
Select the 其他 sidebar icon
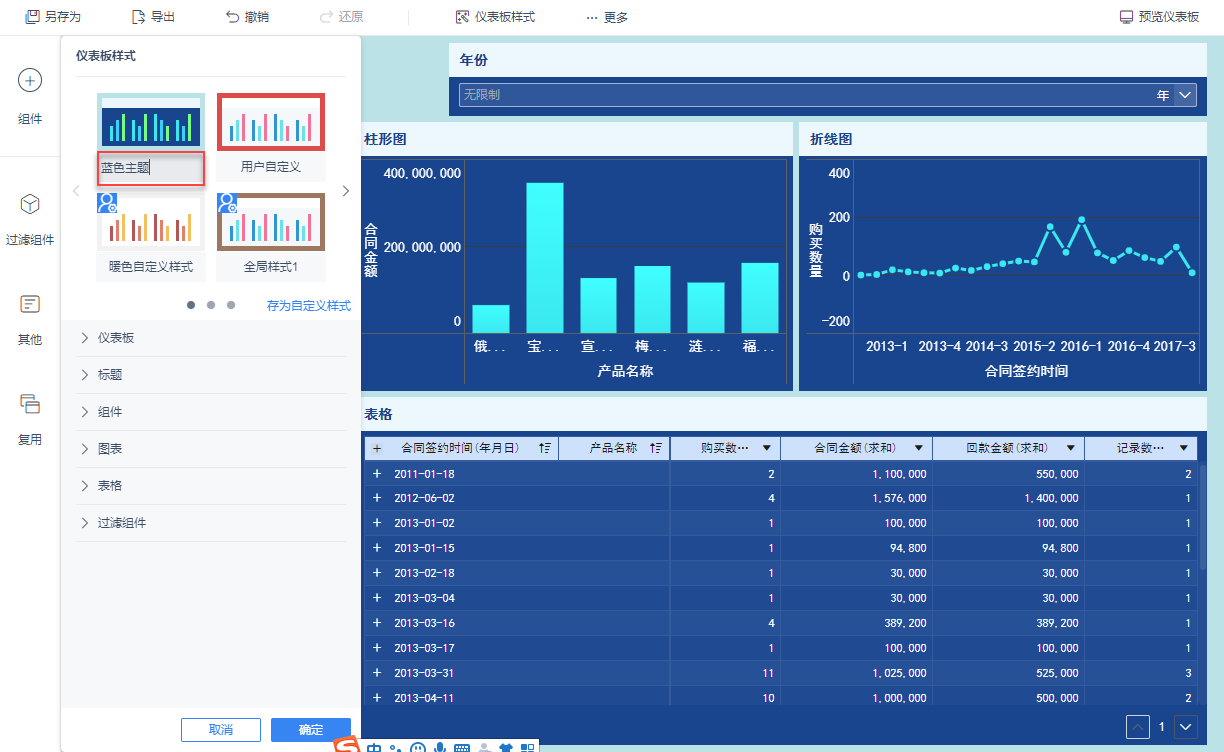(30, 304)
